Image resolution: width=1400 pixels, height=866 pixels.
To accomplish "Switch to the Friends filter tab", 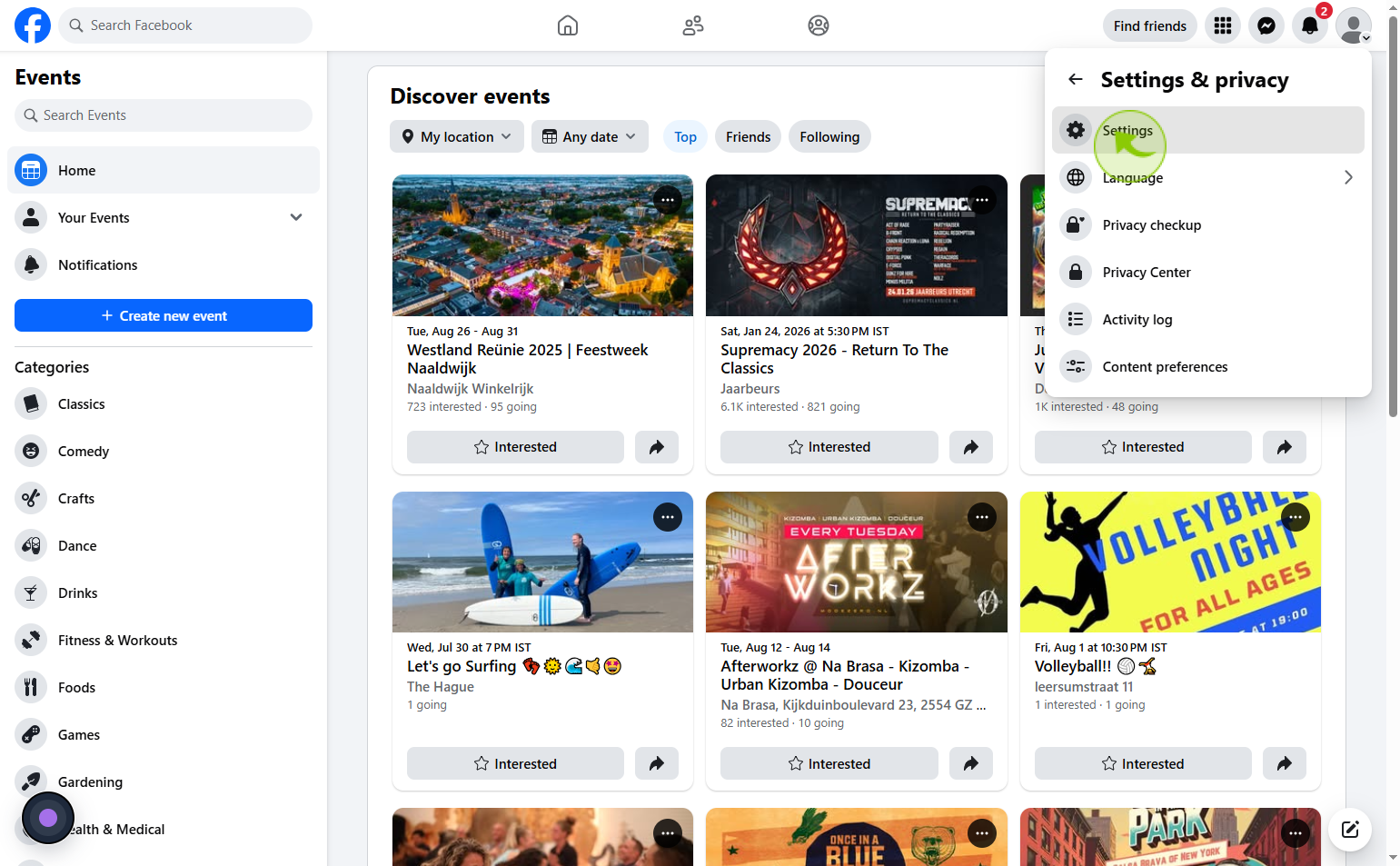I will pyautogui.click(x=748, y=136).
